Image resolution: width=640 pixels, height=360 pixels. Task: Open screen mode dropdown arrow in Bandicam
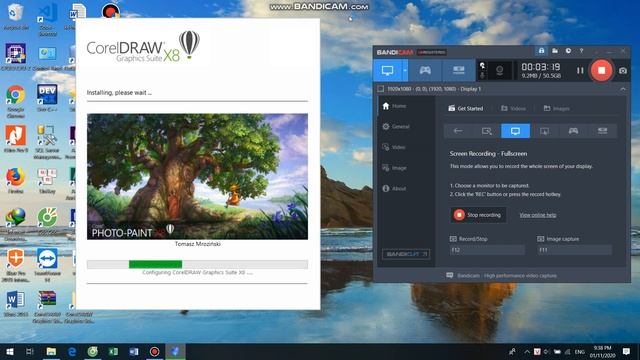coord(405,70)
